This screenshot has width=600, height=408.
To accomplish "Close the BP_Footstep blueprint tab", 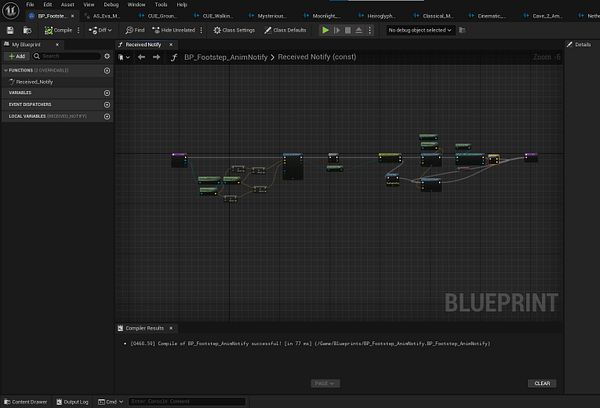I will point(72,16).
